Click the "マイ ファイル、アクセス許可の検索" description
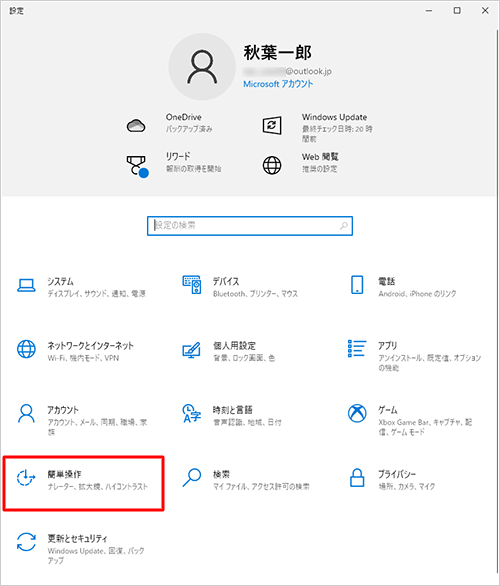 click(x=261, y=487)
